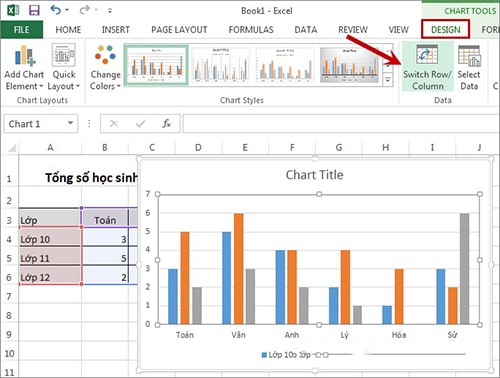500x378 pixels.
Task: Select the orange bar for Văn
Action: 238,269
